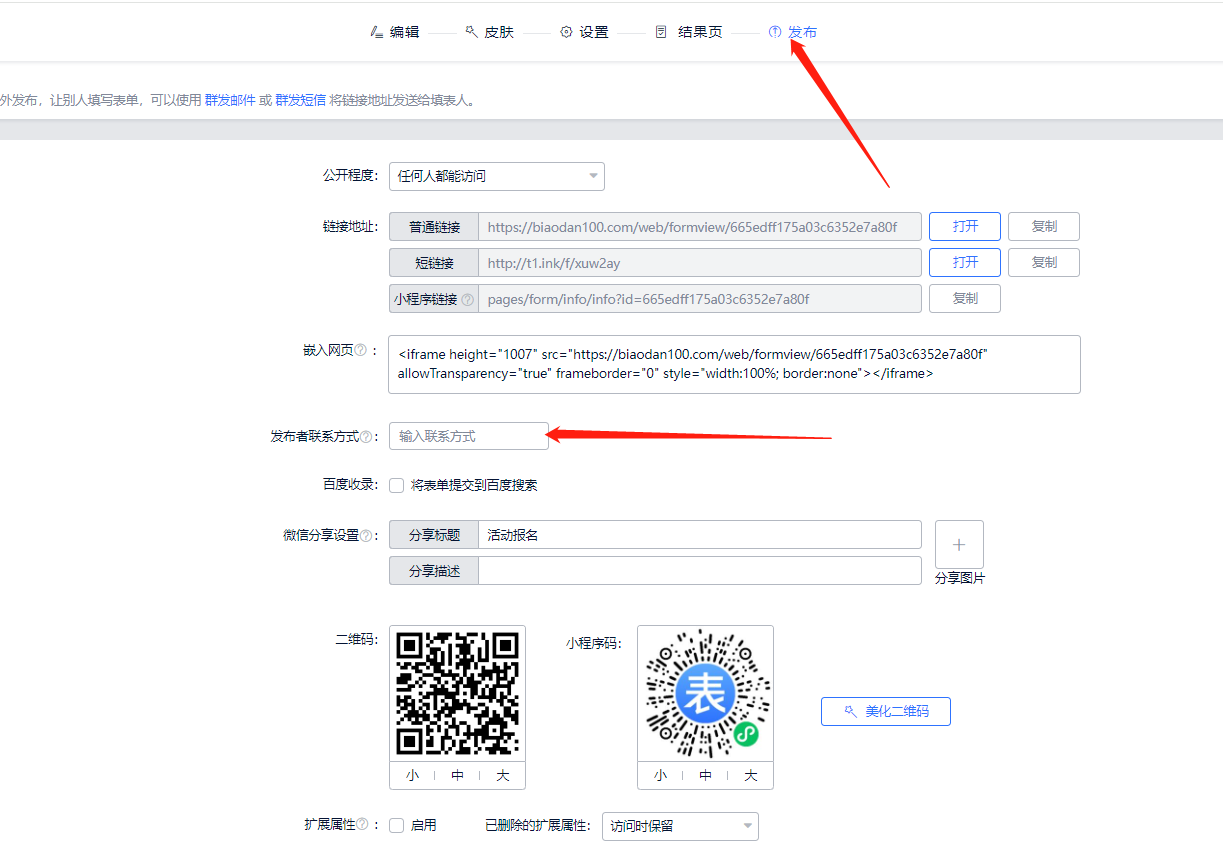Tick the 扩展属性 启用 checkbox
The image size is (1223, 857).
click(397, 826)
